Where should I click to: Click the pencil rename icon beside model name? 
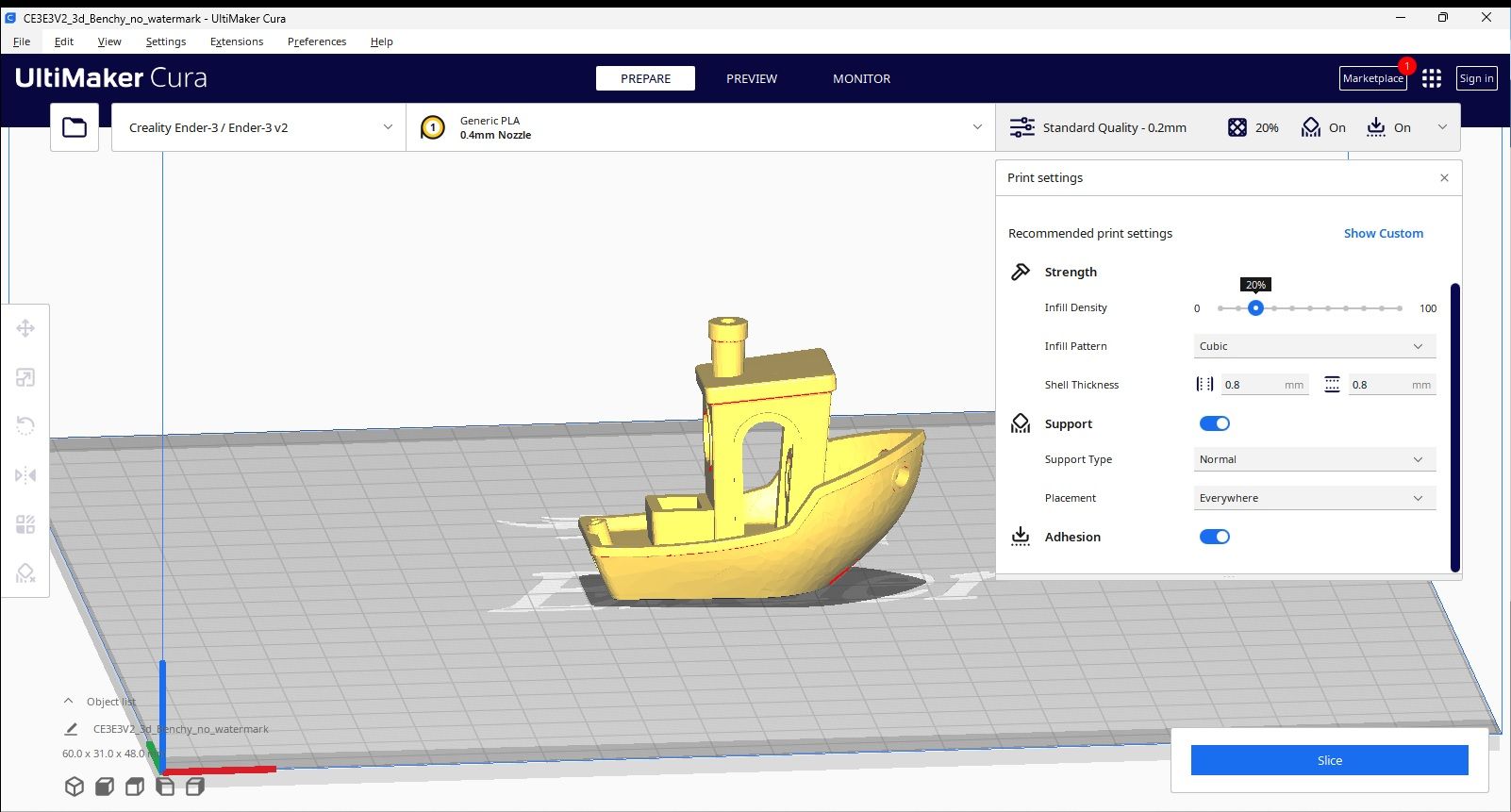(71, 729)
